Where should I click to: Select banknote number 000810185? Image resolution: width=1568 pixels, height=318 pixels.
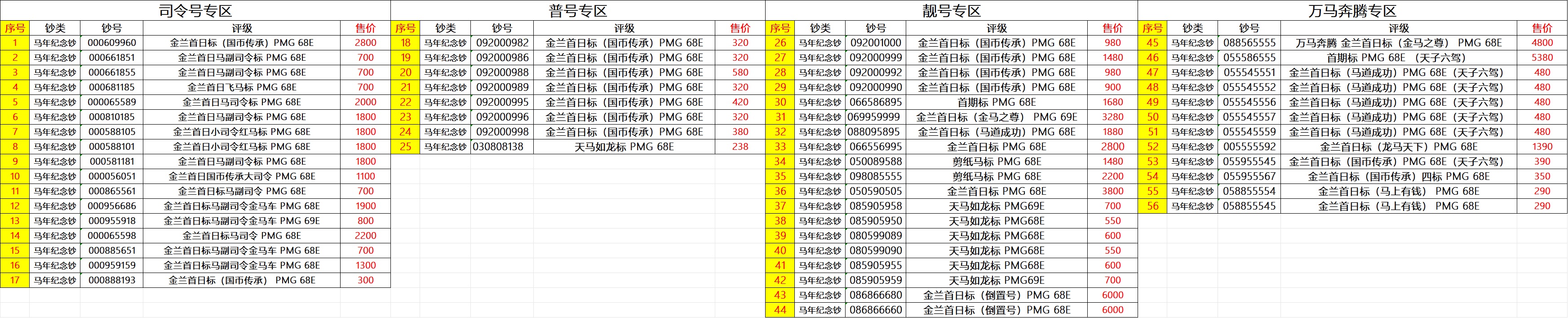[x=111, y=117]
